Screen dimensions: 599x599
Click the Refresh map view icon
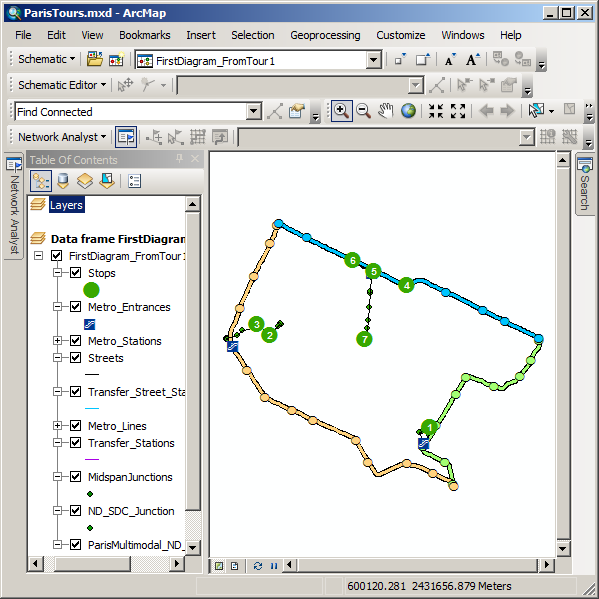258,566
